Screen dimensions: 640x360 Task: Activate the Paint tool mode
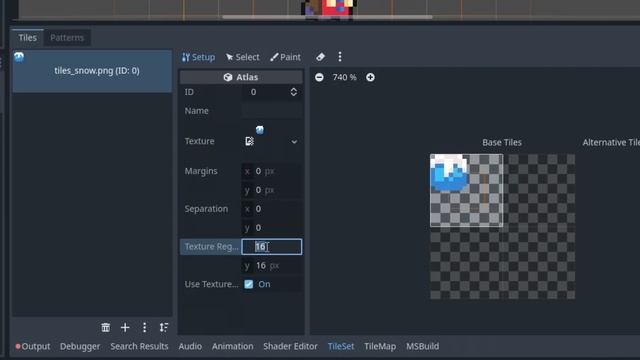[285, 57]
